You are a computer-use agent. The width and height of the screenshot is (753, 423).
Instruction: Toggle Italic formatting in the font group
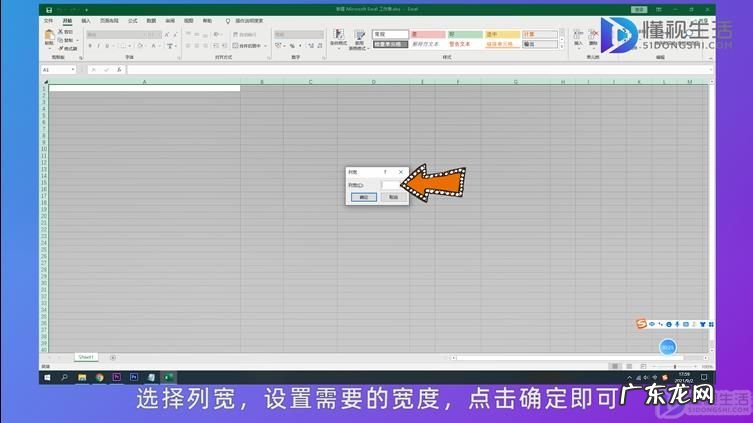click(98, 46)
